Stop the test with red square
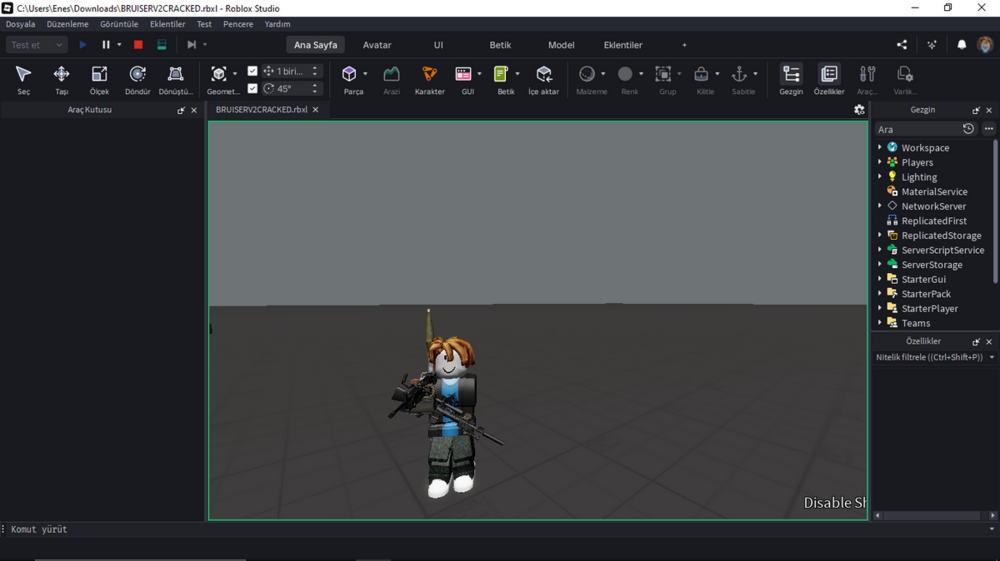Screen dimensions: 1000x561 pos(138,45)
